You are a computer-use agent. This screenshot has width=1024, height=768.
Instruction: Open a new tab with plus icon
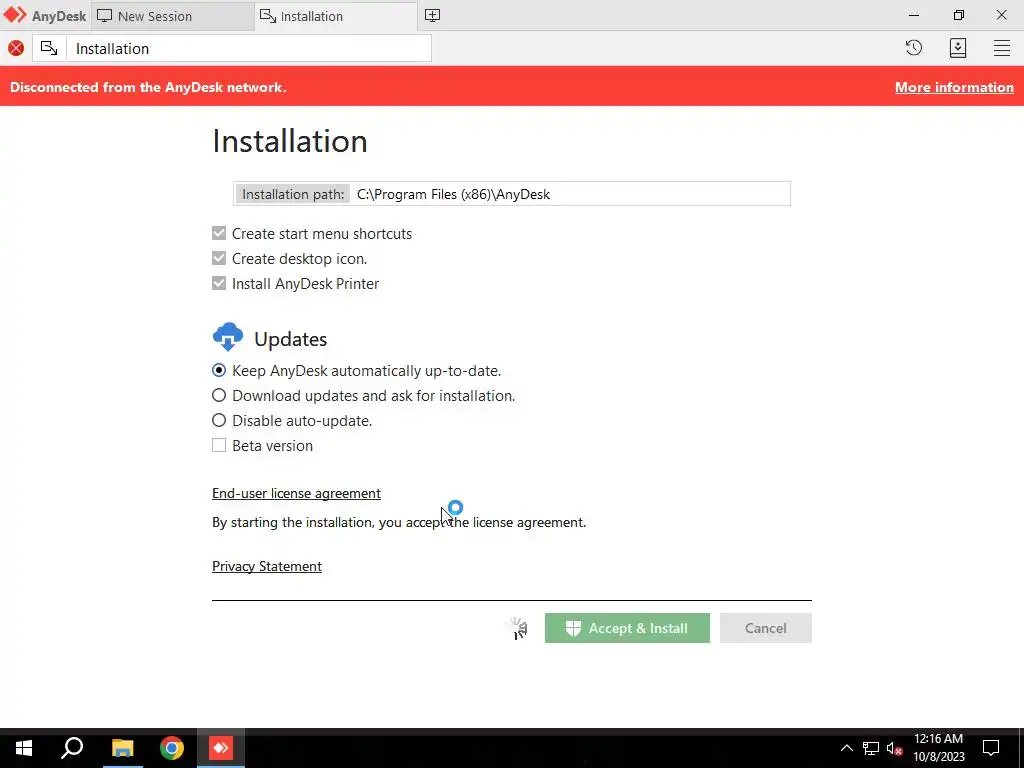coord(432,16)
